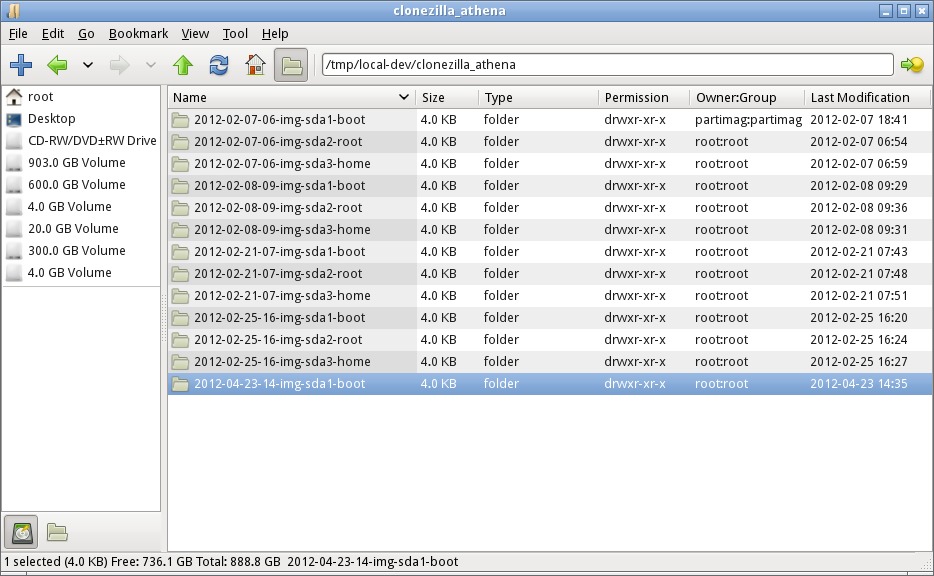Image resolution: width=934 pixels, height=576 pixels.
Task: Sort by Last Modification column header
Action: [x=859, y=98]
